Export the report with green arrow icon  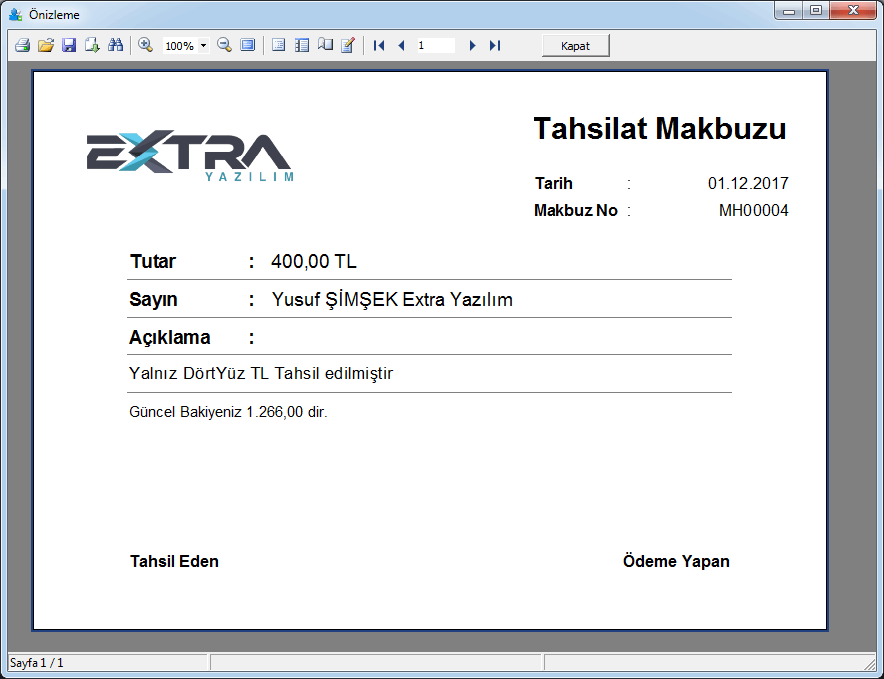point(92,45)
